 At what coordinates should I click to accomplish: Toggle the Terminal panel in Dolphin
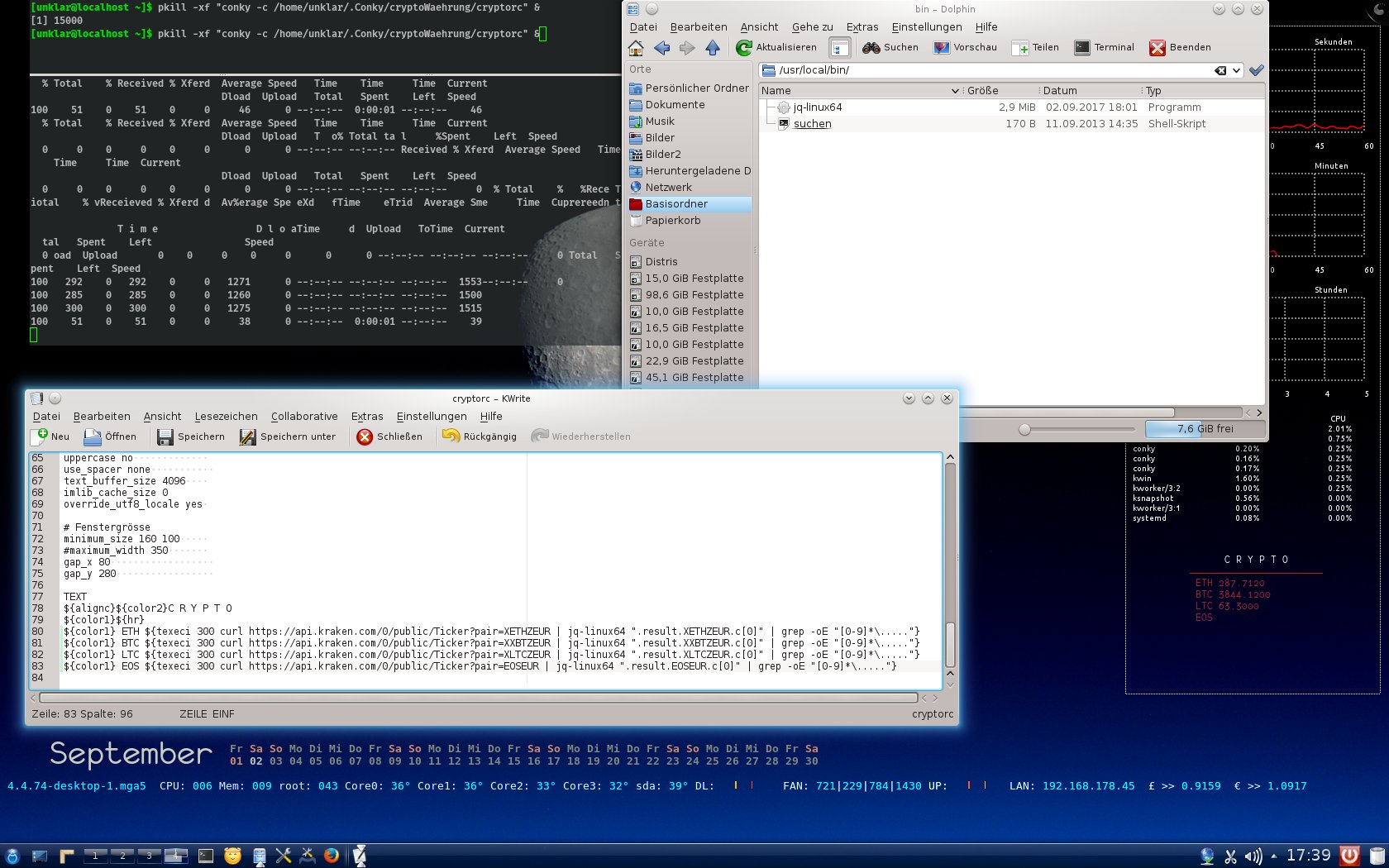click(1104, 48)
